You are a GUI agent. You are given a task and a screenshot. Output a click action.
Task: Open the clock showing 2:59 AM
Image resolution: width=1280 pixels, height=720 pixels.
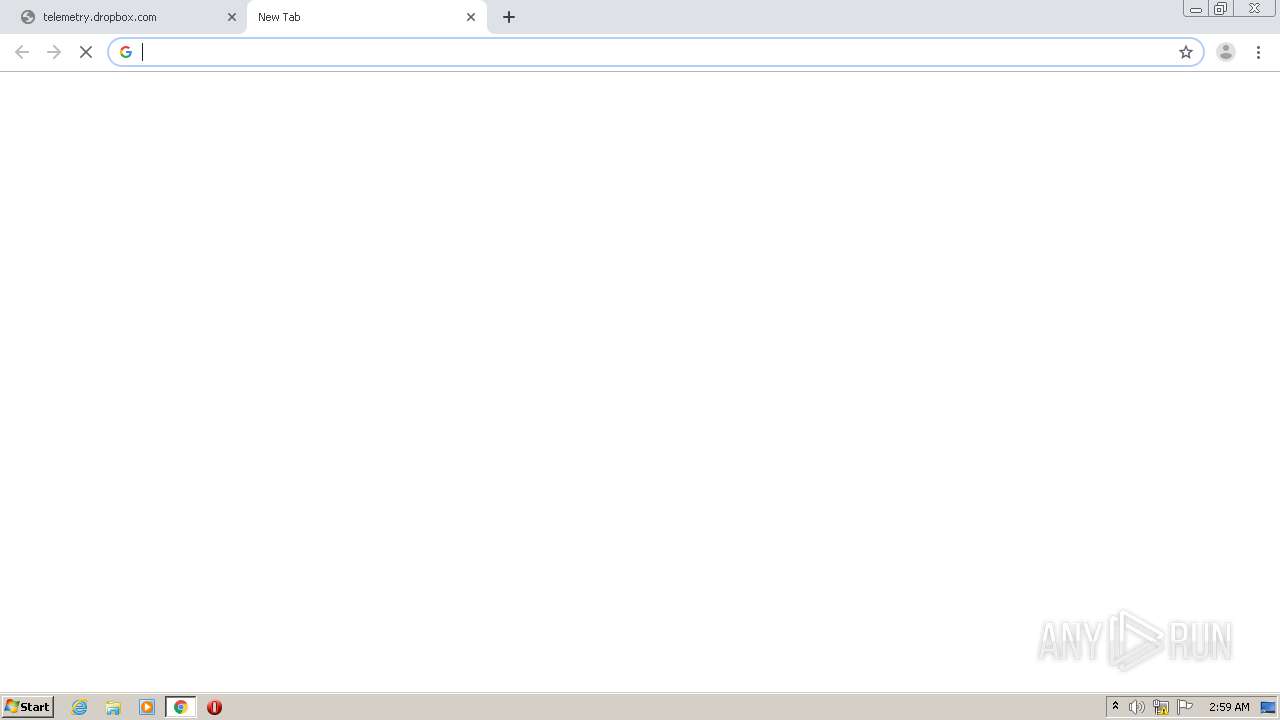click(x=1229, y=707)
